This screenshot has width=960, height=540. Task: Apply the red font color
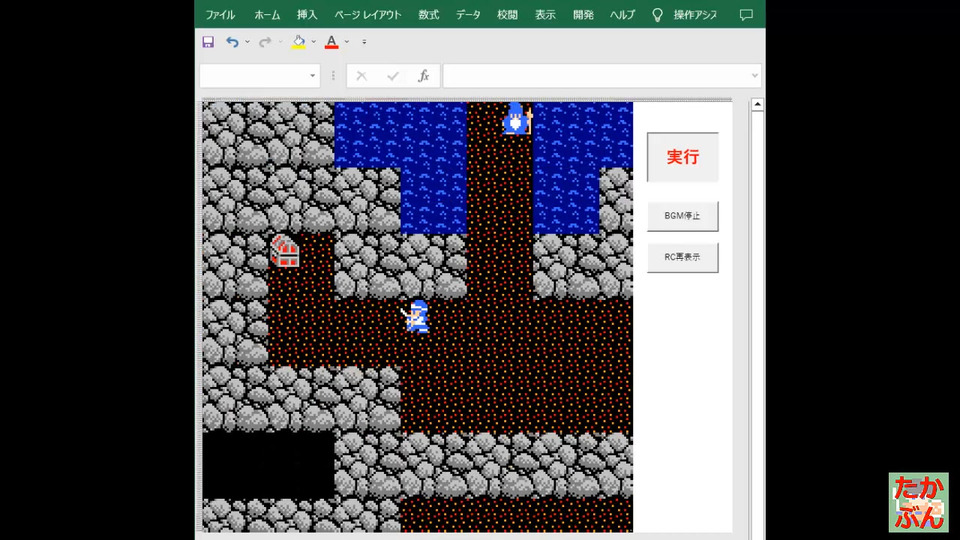[x=331, y=42]
